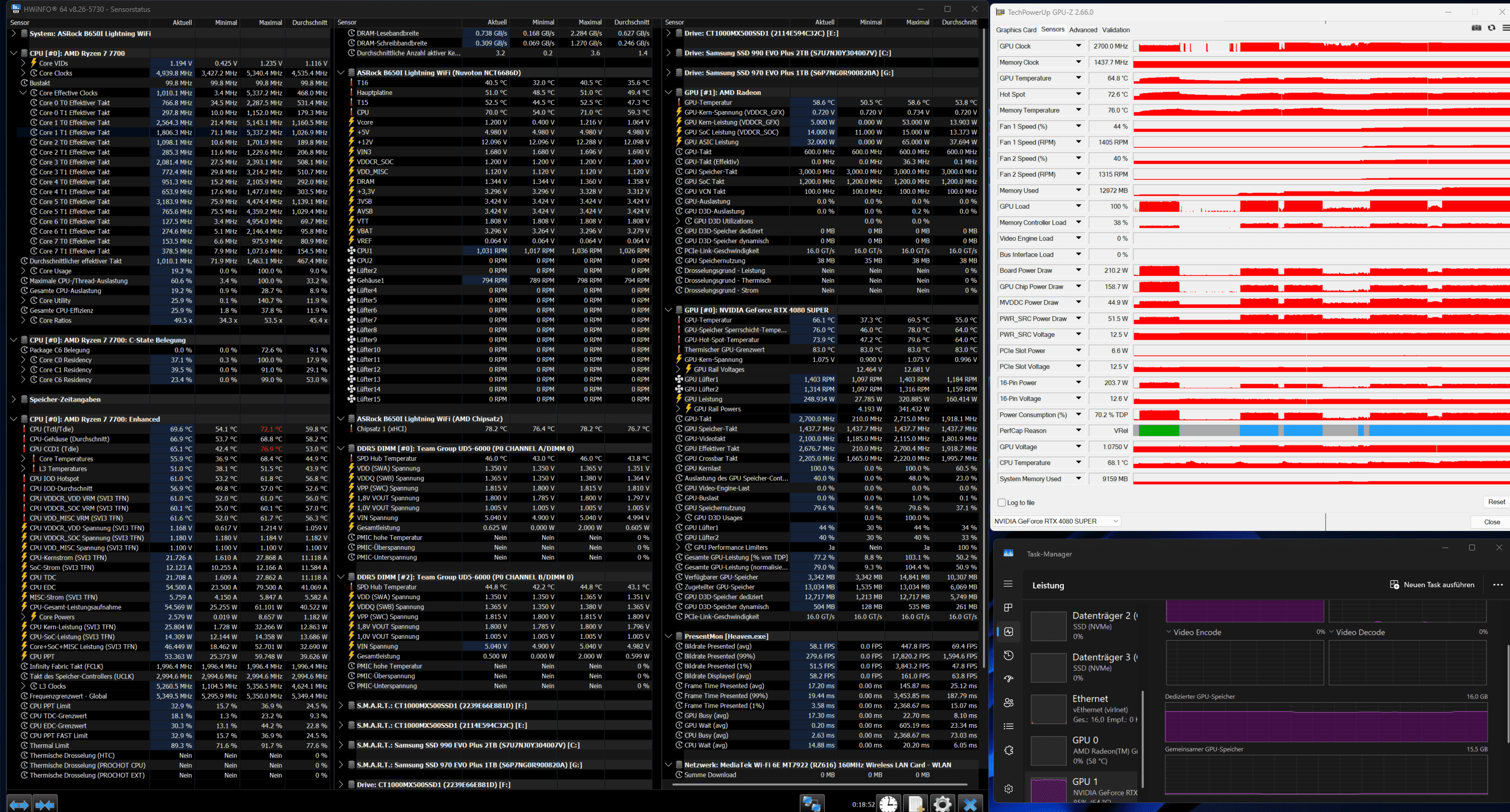Switch to Graphics Card tab
Viewport: 1510px width, 812px height.
1016,30
